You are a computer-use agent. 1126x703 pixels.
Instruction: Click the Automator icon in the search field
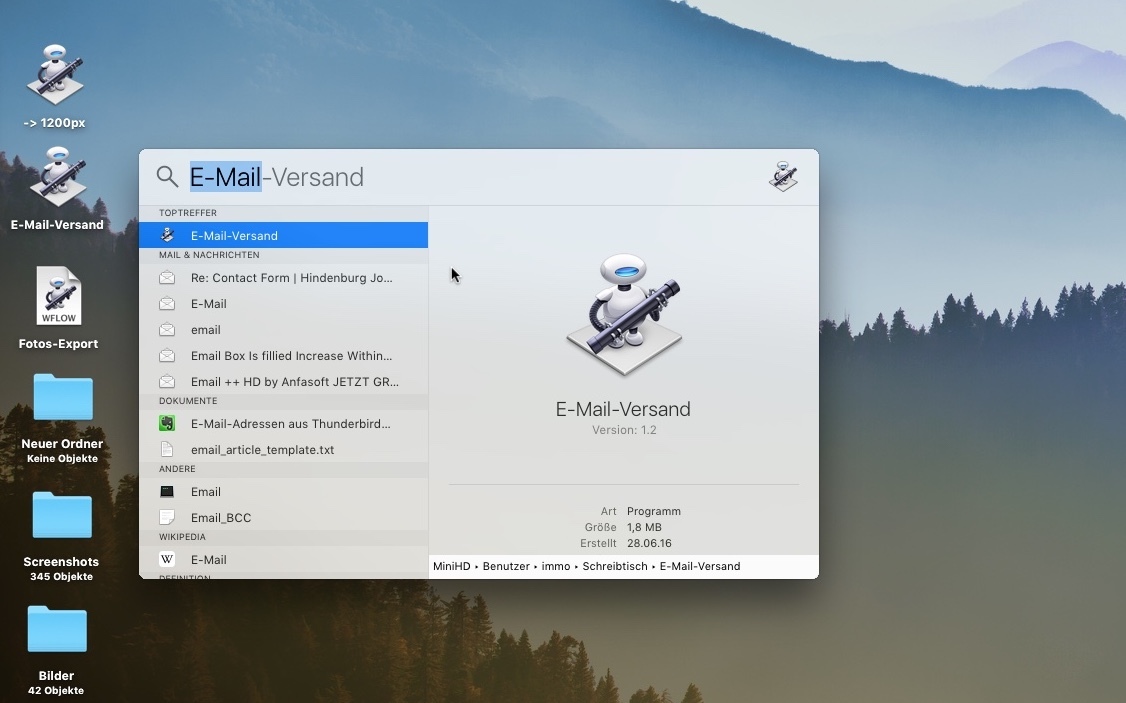783,177
